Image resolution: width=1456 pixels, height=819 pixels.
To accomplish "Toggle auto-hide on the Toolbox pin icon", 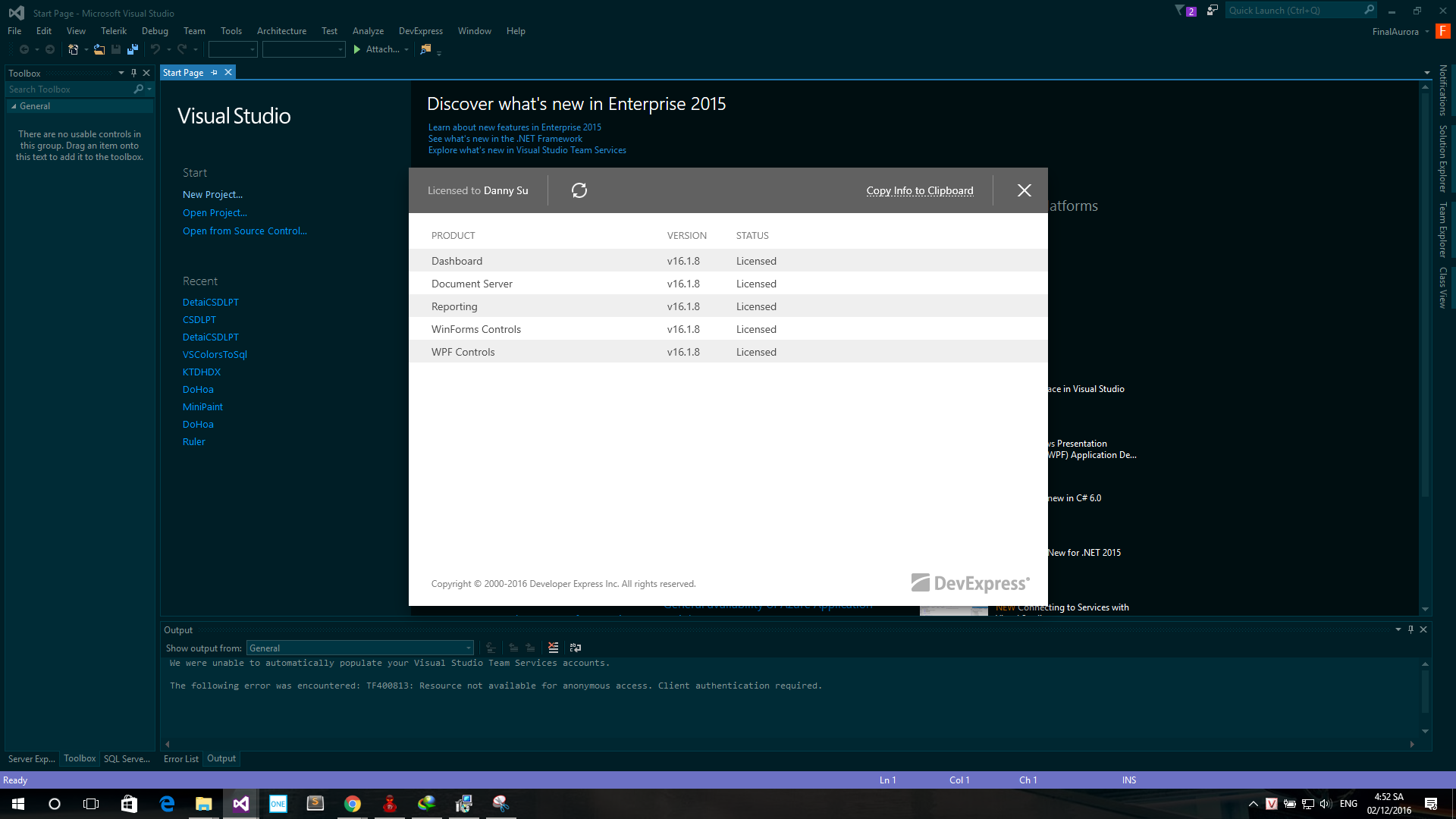I will (x=134, y=73).
